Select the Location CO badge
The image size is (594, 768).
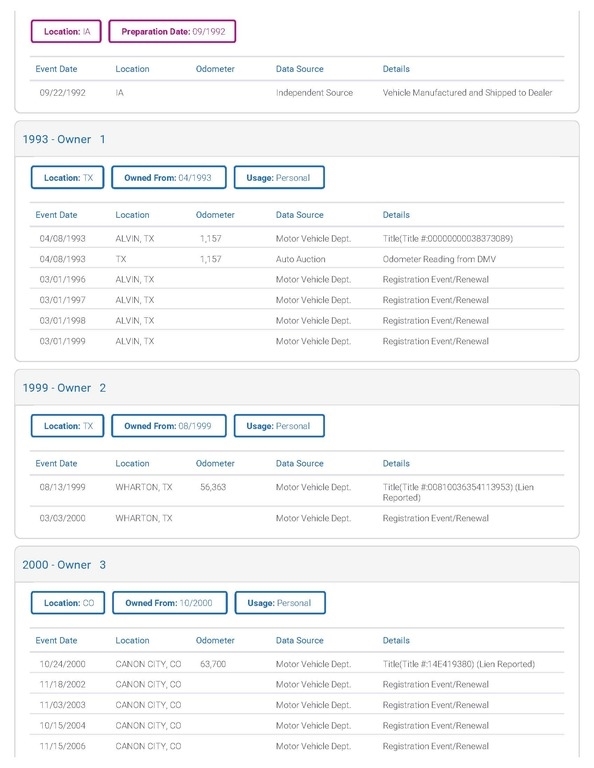(x=68, y=602)
